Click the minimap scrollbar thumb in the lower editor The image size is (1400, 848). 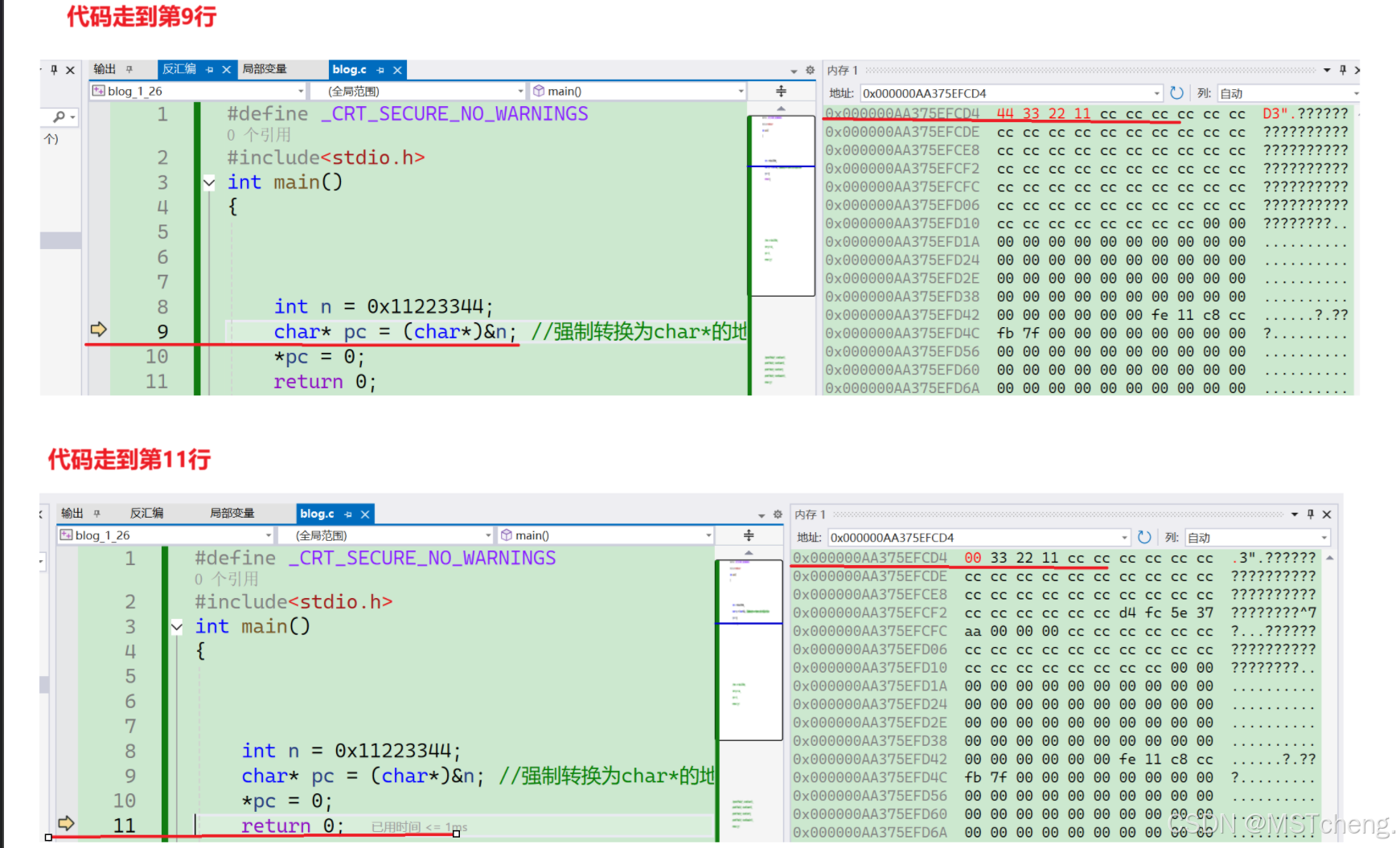point(749,649)
